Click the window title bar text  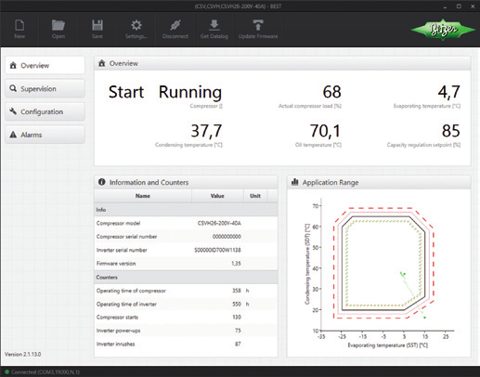pos(238,6)
